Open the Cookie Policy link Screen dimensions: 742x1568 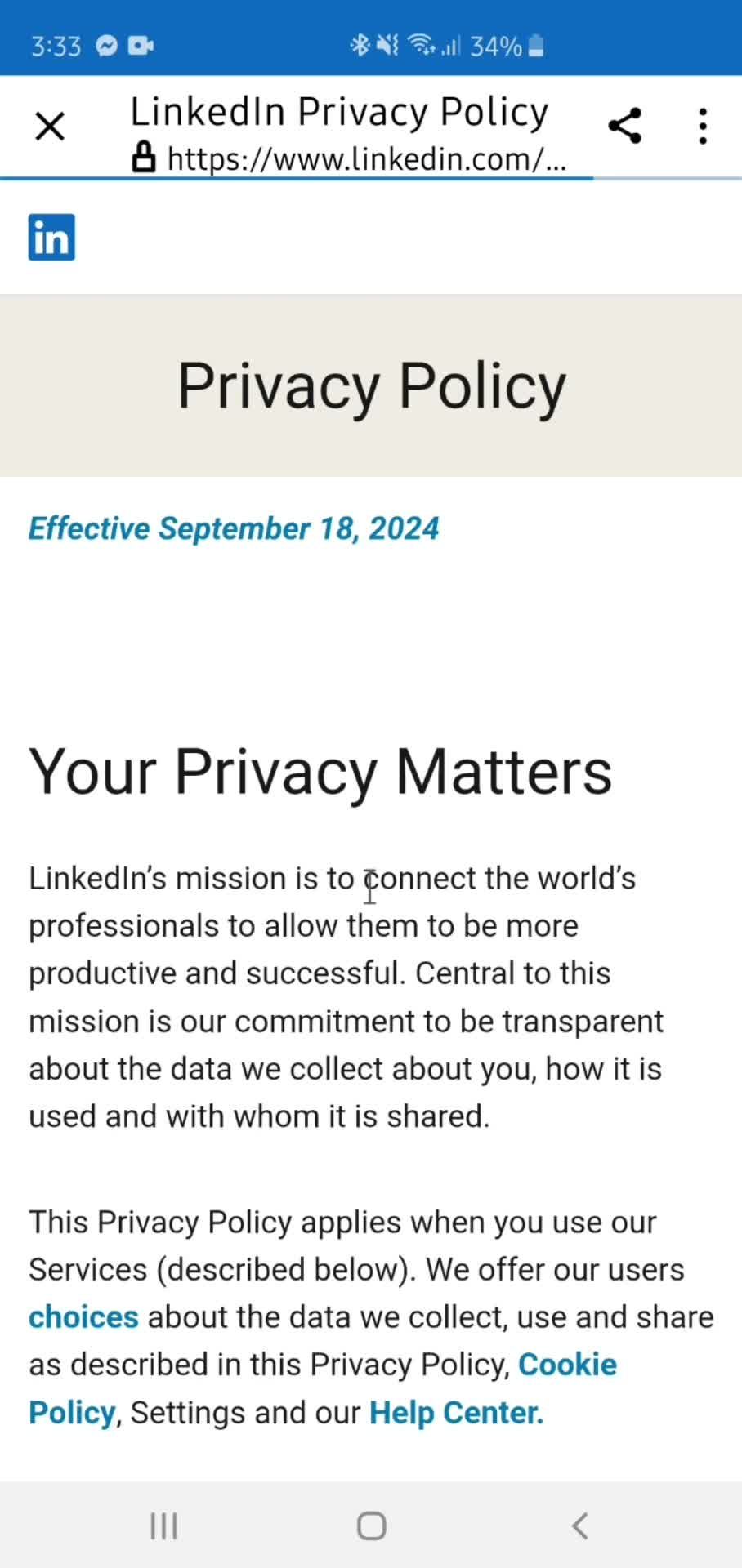click(x=323, y=1388)
